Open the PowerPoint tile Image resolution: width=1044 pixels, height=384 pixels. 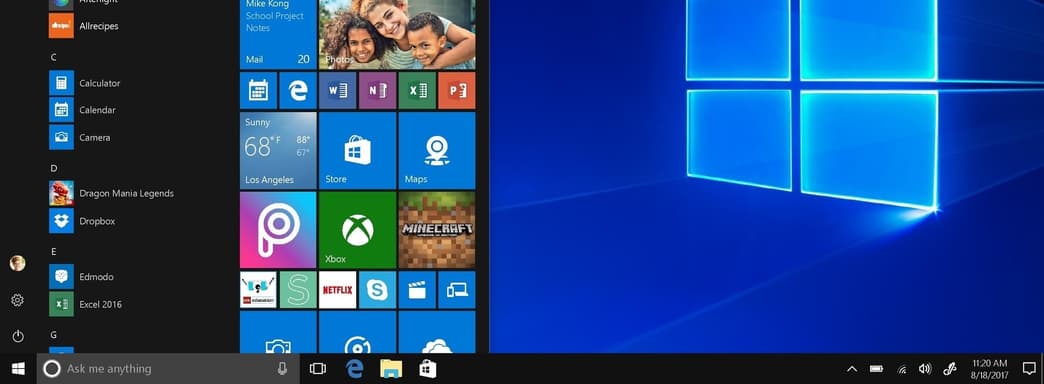(x=457, y=91)
